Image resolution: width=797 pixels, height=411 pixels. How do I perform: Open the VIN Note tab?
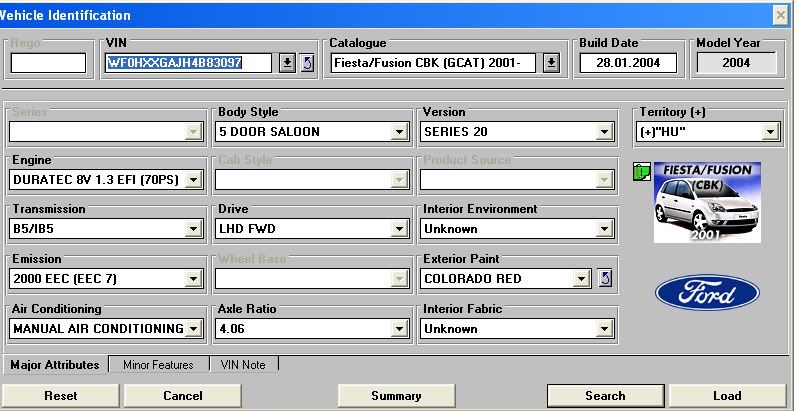(243, 365)
